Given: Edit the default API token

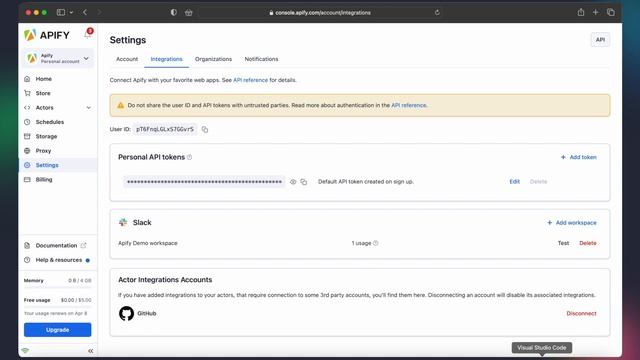Looking at the screenshot, I should click(514, 182).
